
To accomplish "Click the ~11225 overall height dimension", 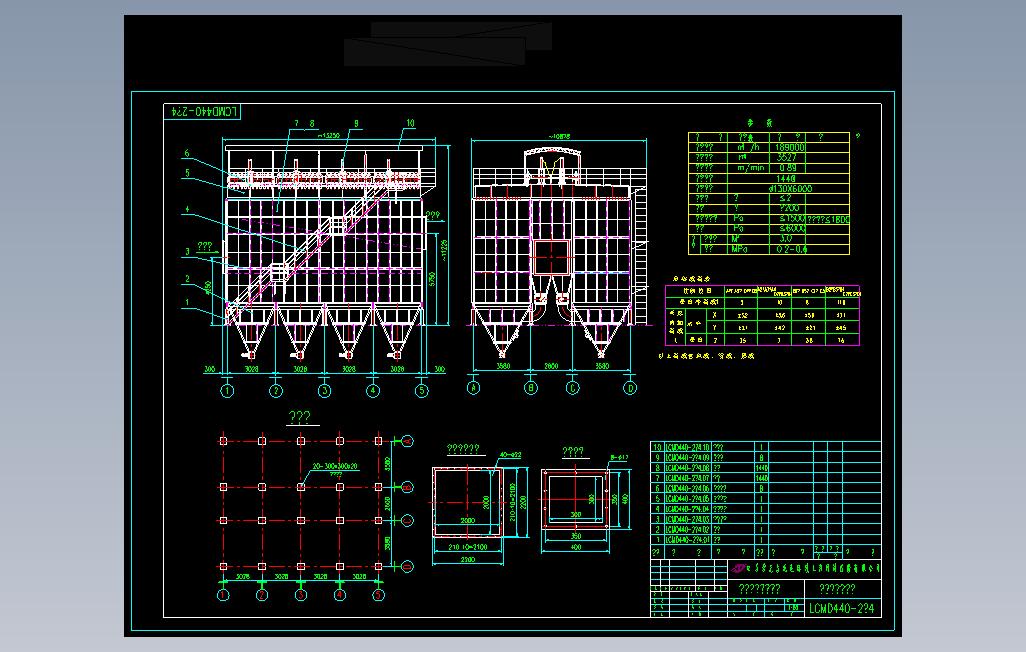I will click(444, 250).
